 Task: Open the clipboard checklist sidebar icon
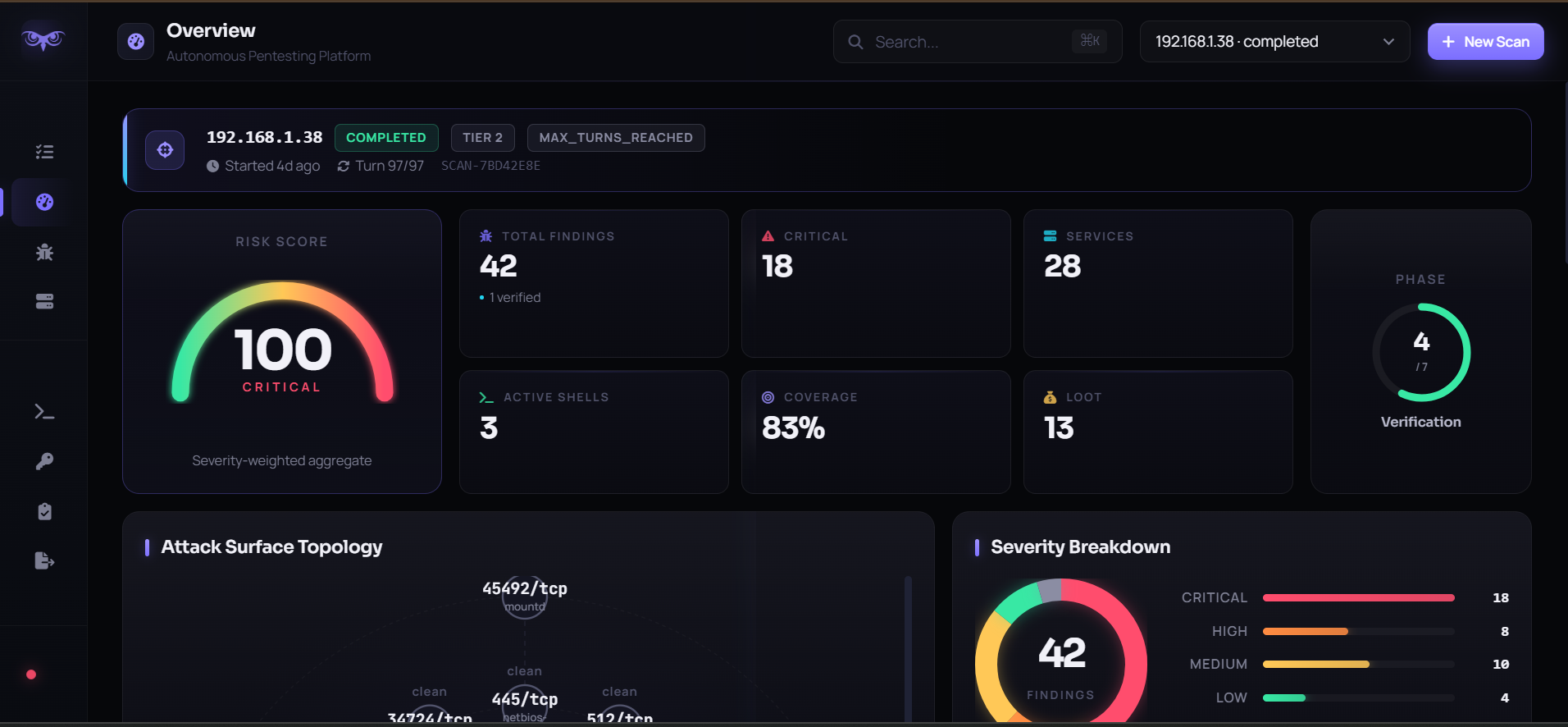pos(44,511)
